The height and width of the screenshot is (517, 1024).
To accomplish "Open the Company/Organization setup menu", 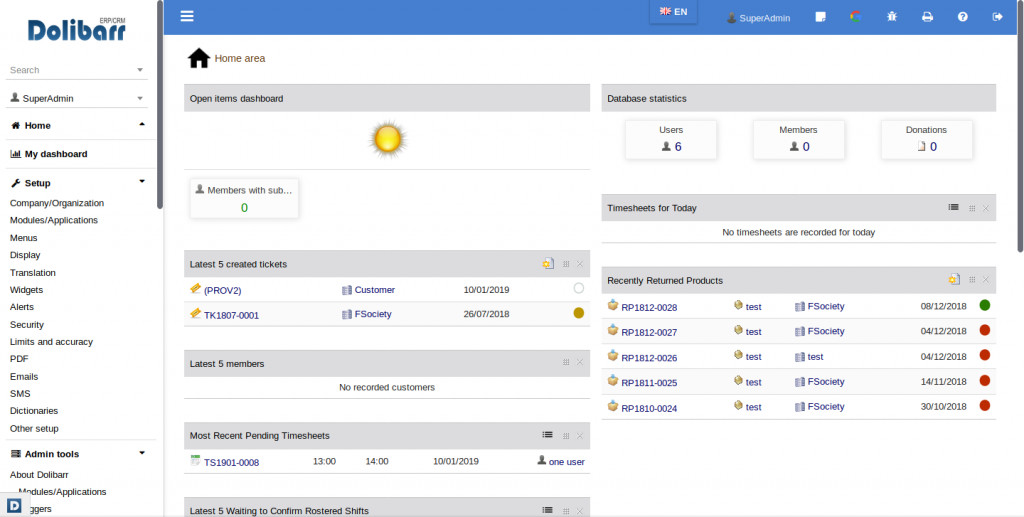I will click(57, 203).
